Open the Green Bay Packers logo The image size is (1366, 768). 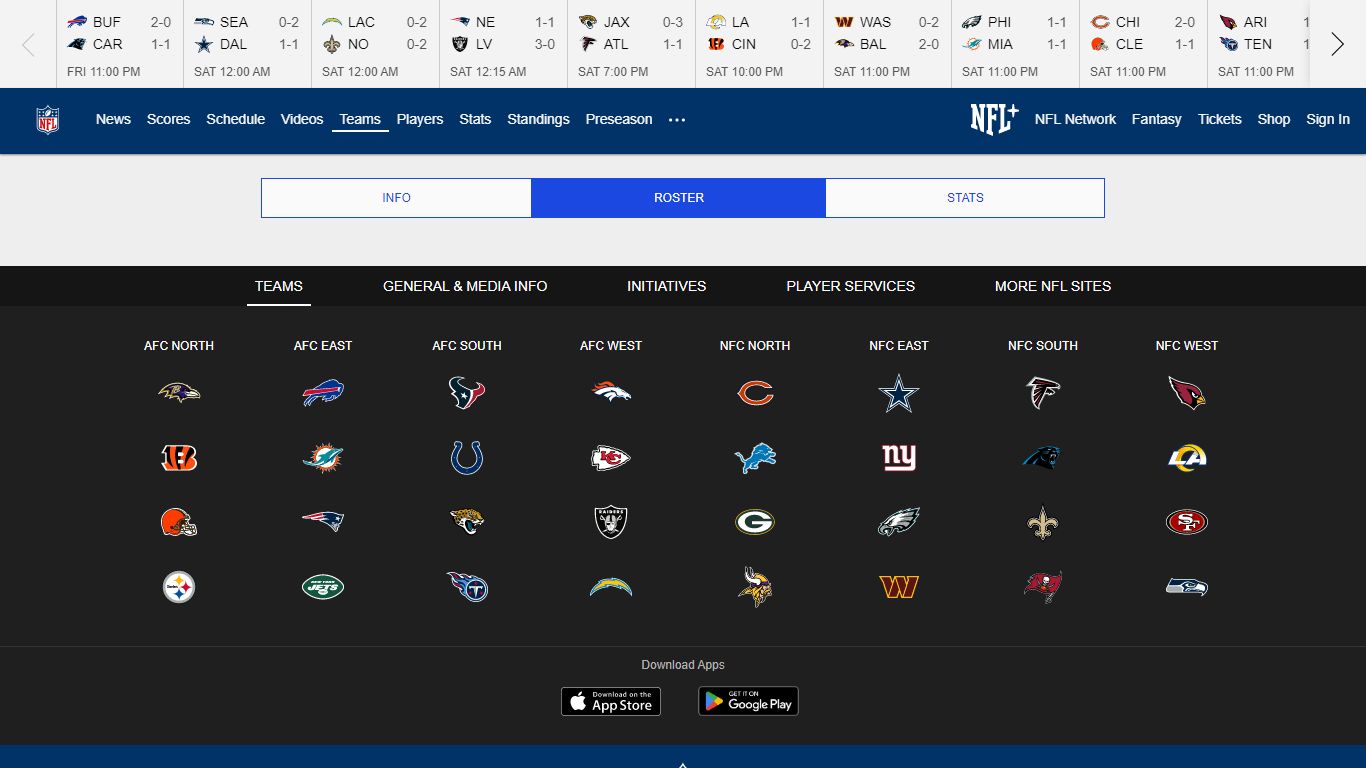755,522
